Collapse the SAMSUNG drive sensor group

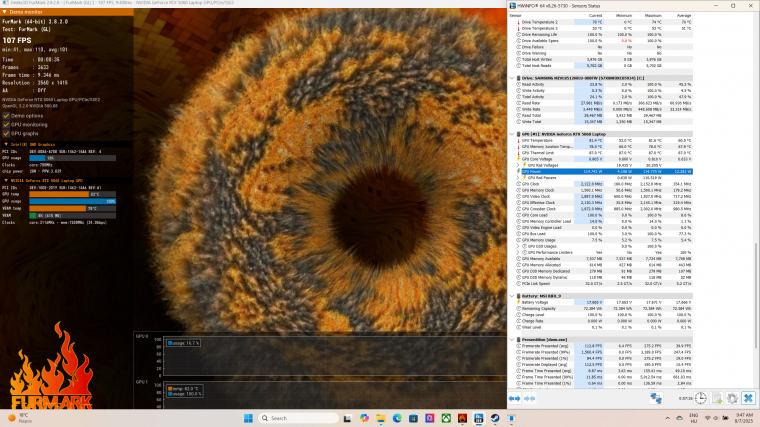coord(512,78)
